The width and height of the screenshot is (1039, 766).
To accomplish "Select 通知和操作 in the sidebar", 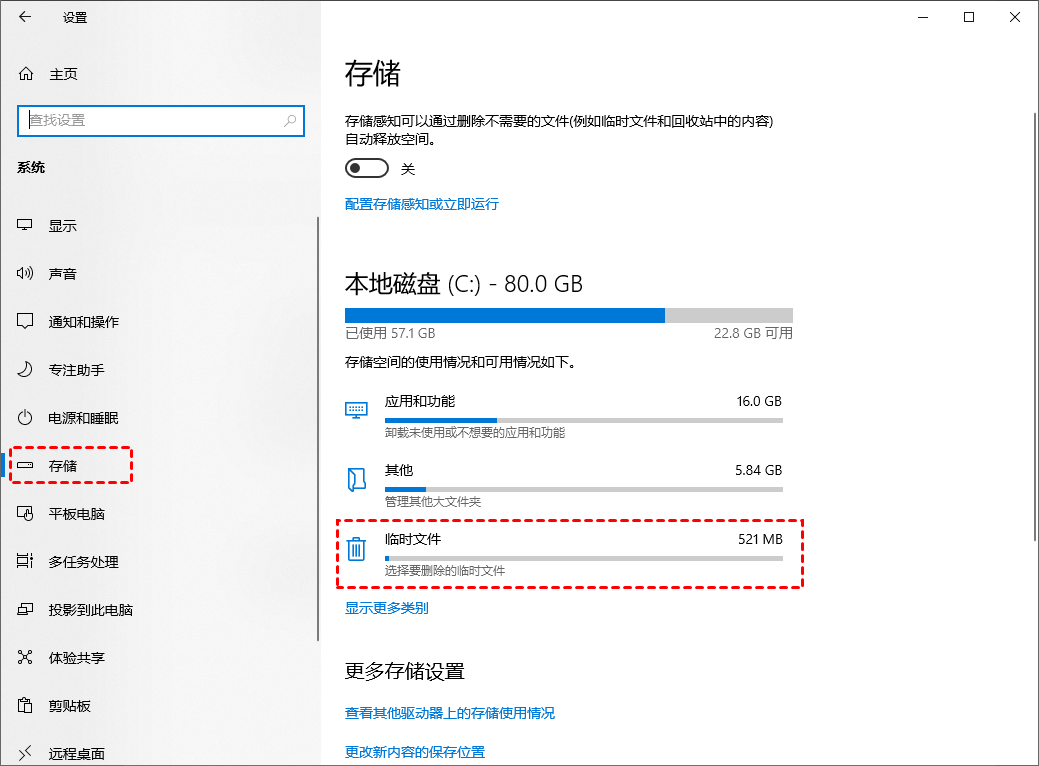I will 78,321.
